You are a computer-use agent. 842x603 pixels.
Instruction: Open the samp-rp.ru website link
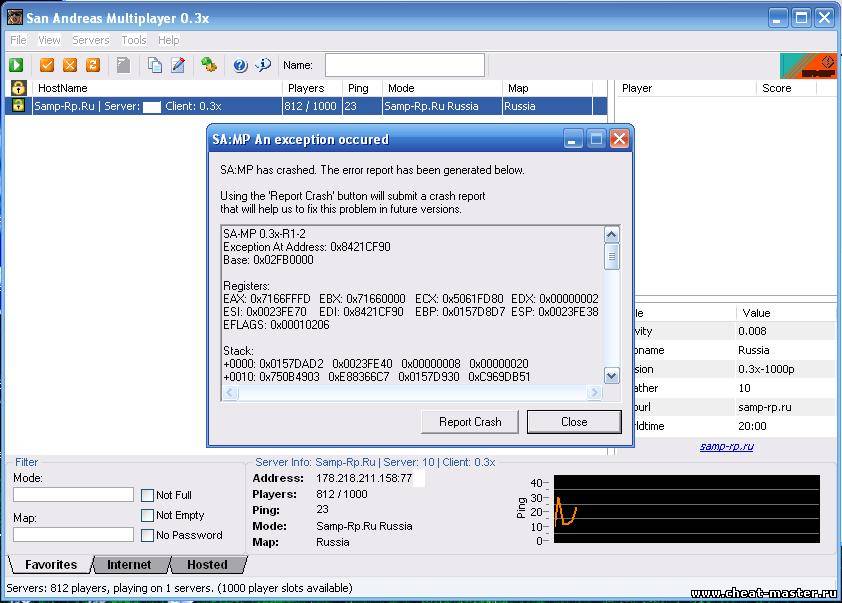pyautogui.click(x=726, y=446)
